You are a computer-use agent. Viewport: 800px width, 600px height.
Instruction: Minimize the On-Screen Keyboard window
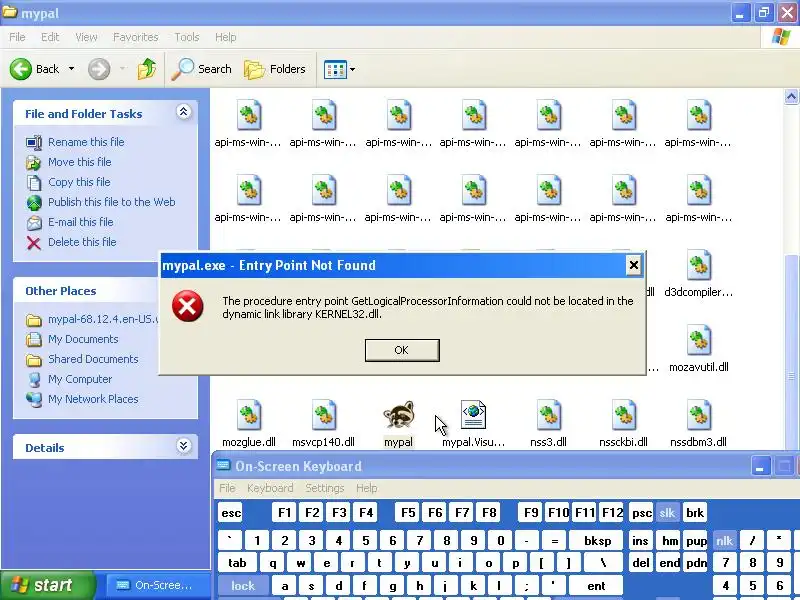click(x=759, y=466)
